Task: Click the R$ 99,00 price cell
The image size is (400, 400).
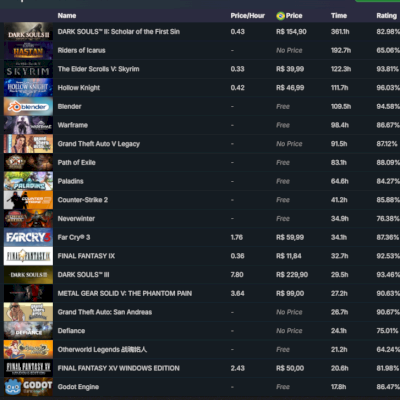Action: (x=290, y=293)
